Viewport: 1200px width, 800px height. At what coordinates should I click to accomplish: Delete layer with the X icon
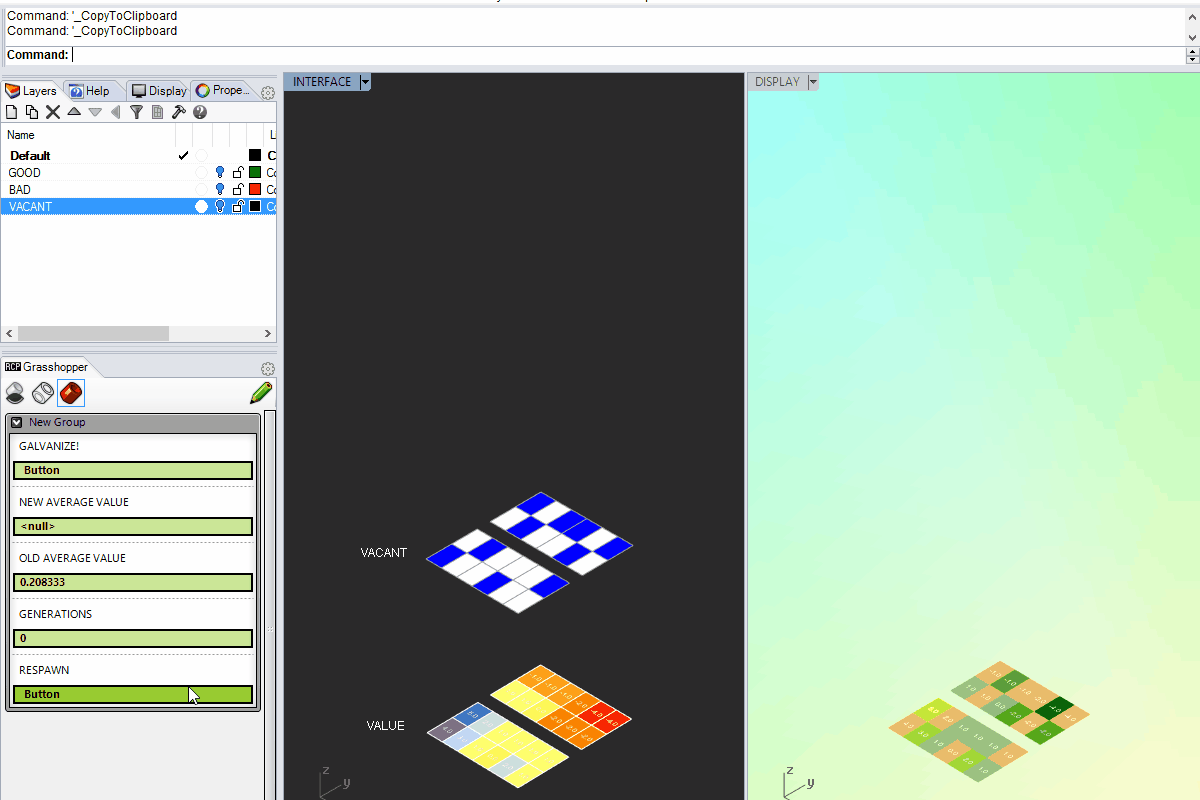(53, 112)
